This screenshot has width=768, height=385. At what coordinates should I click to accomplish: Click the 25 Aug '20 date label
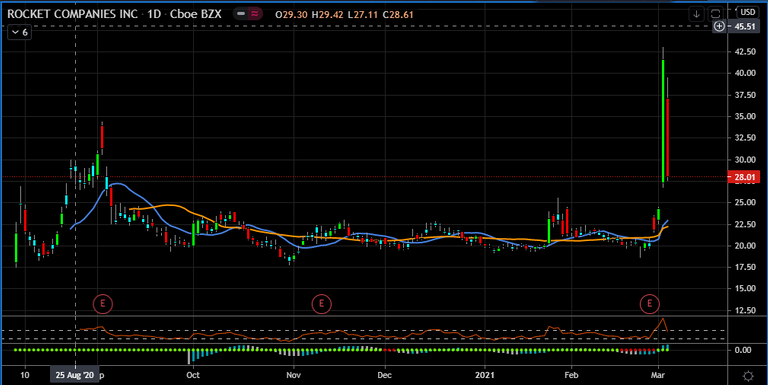pyautogui.click(x=75, y=375)
